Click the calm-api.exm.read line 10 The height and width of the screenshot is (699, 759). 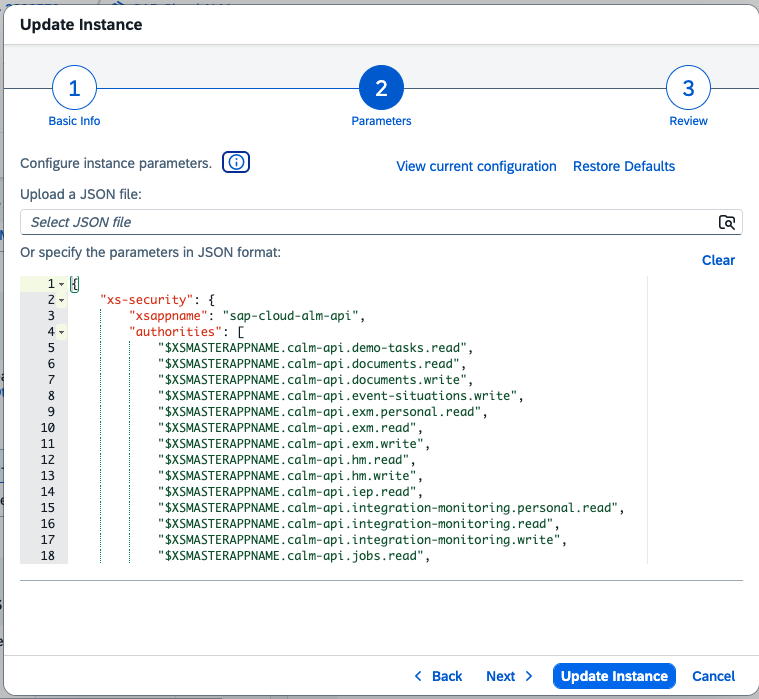[290, 427]
